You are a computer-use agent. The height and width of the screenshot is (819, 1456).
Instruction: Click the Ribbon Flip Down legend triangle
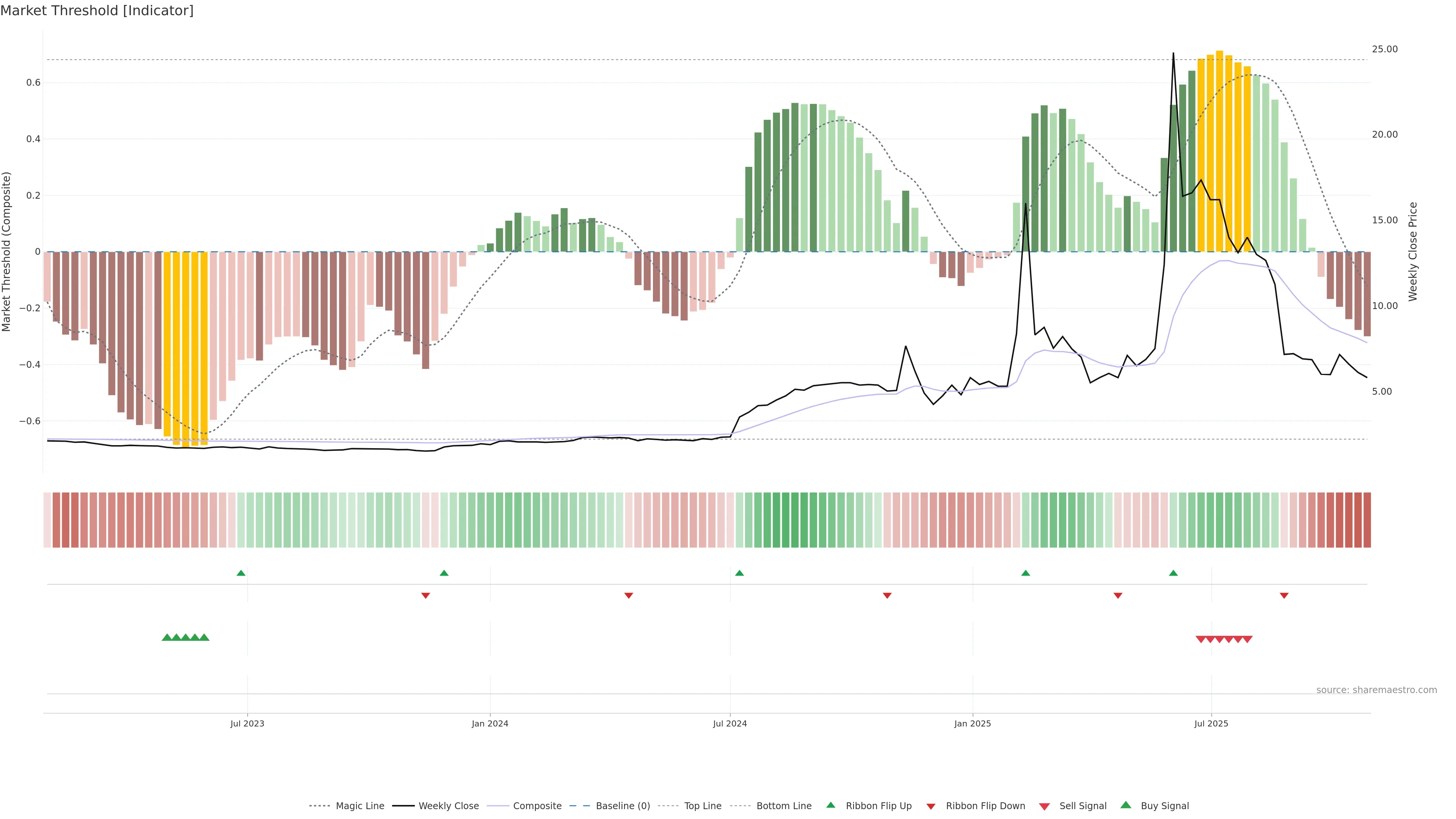click(931, 806)
